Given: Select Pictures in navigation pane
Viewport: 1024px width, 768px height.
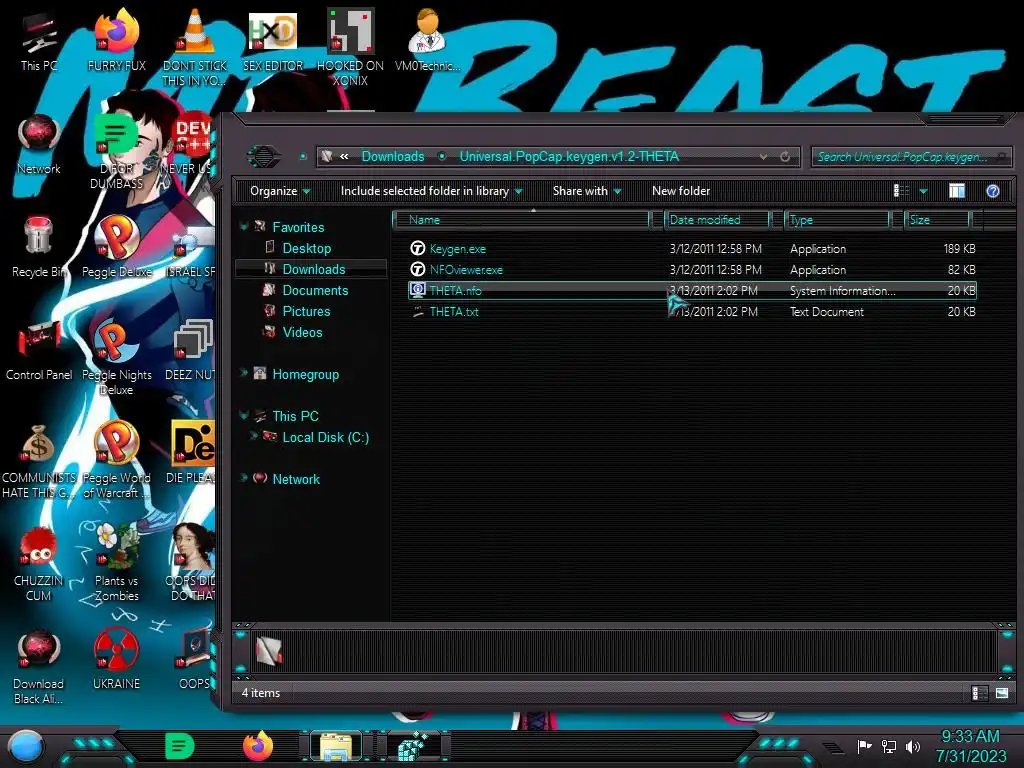Looking at the screenshot, I should coord(306,311).
